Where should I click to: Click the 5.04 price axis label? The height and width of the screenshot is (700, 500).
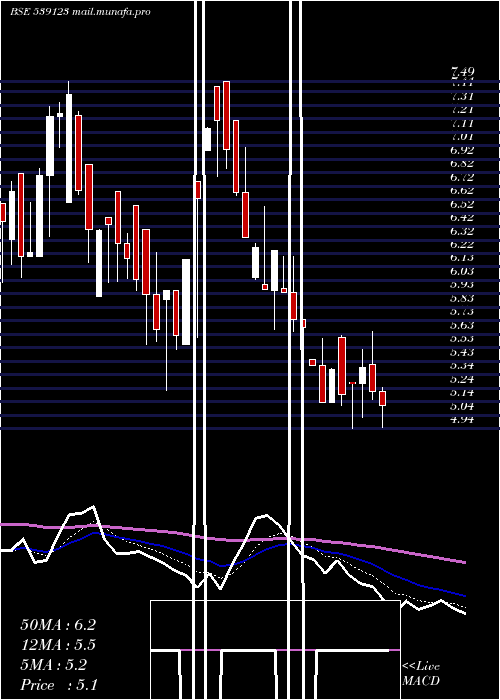click(462, 406)
